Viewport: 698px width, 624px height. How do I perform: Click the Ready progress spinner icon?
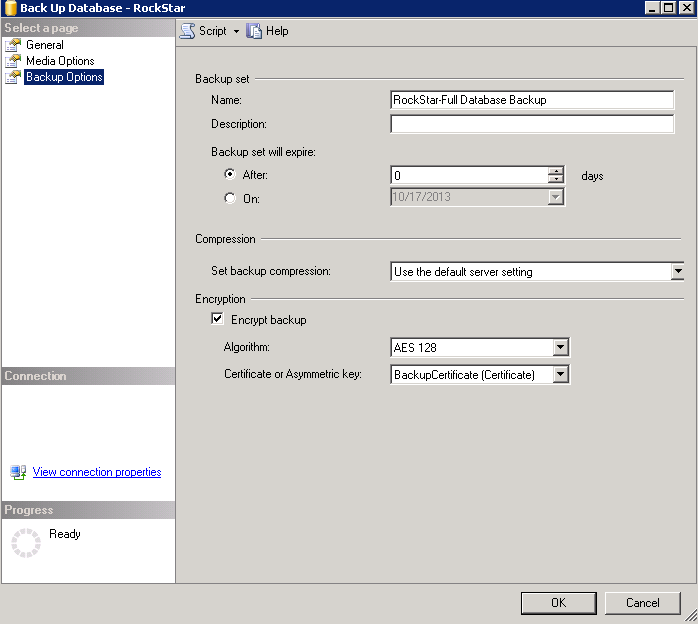pos(25,542)
